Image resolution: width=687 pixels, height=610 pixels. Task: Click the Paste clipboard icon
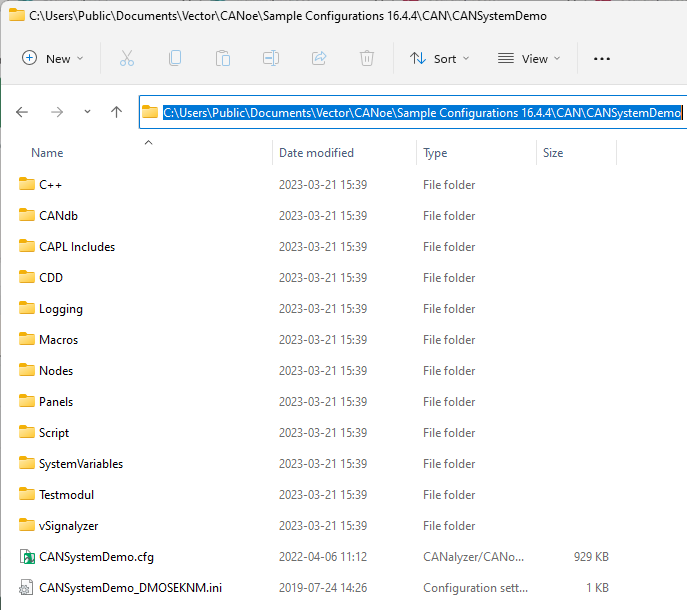pos(223,58)
